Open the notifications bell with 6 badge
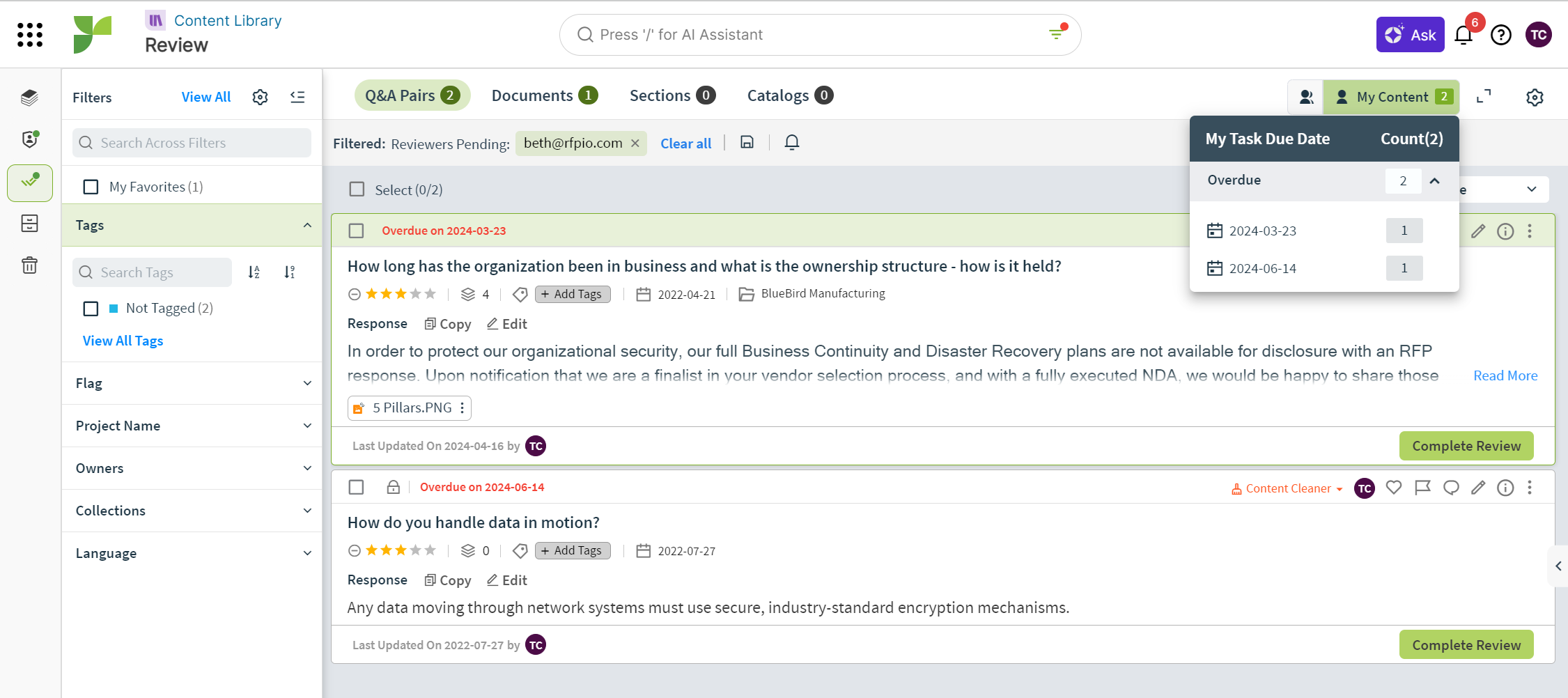This screenshot has width=1568, height=698. click(x=1464, y=35)
